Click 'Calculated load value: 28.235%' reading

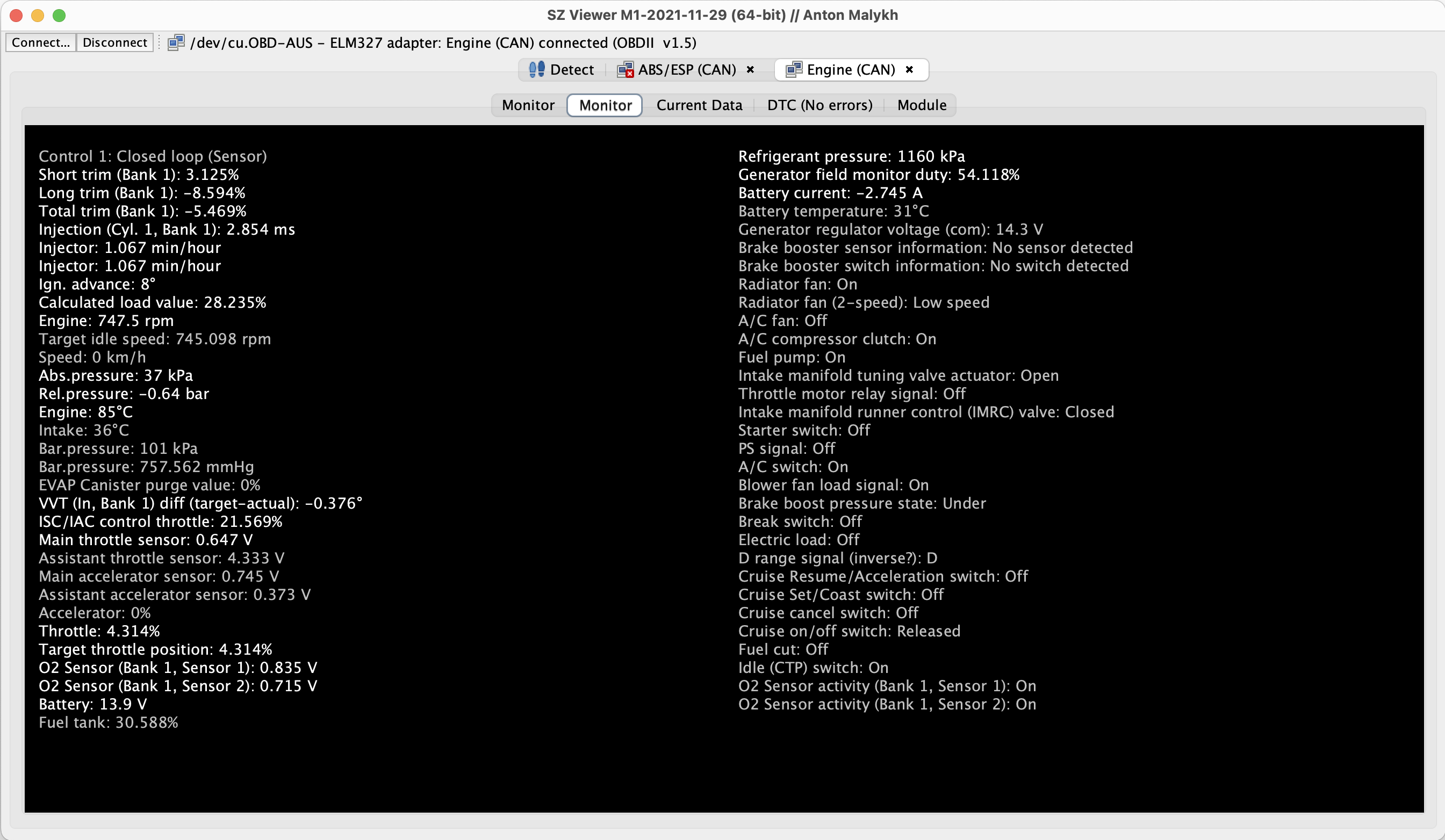[153, 302]
